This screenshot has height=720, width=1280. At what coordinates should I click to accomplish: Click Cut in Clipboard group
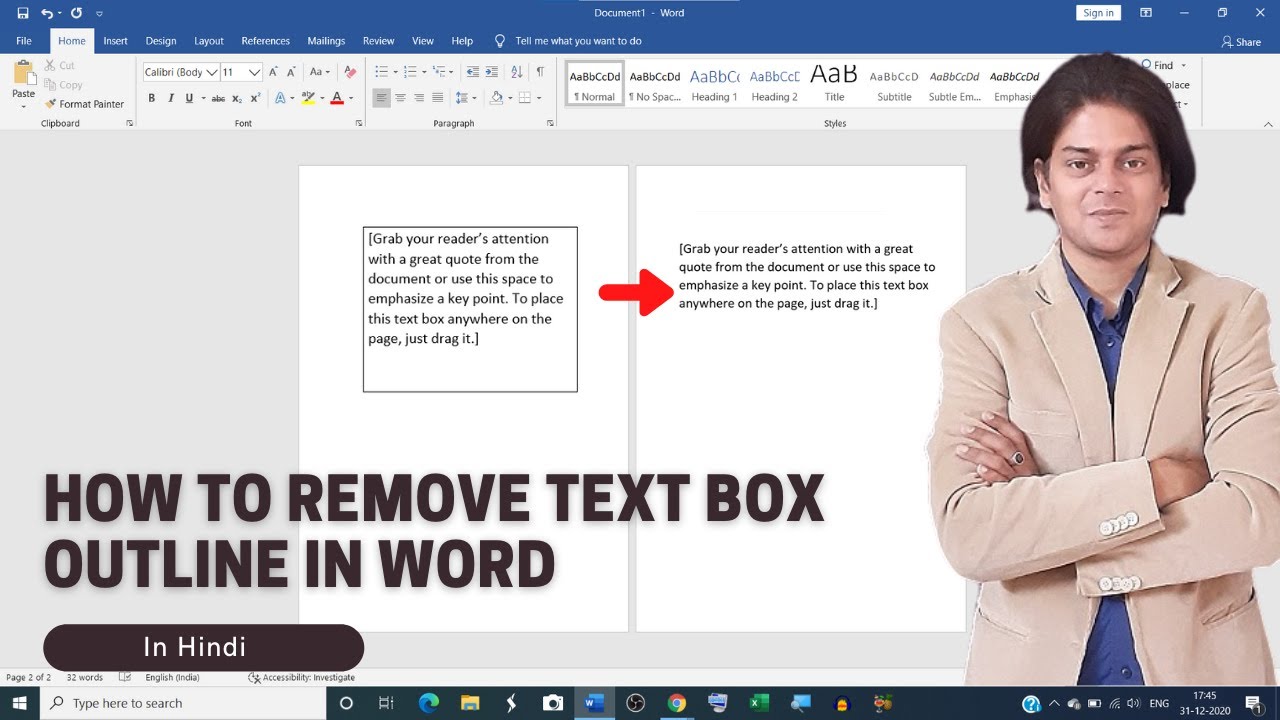pyautogui.click(x=59, y=65)
